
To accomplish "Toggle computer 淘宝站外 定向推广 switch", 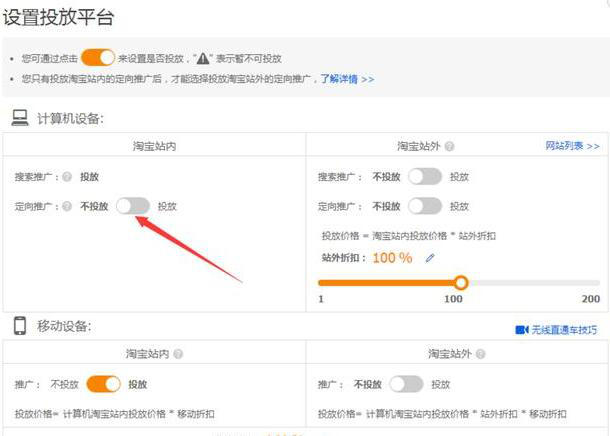I will tap(425, 206).
